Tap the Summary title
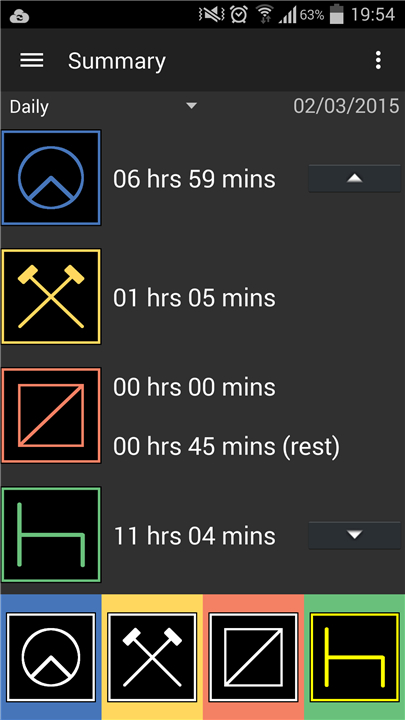Viewport: 405px width, 720px height. (117, 61)
